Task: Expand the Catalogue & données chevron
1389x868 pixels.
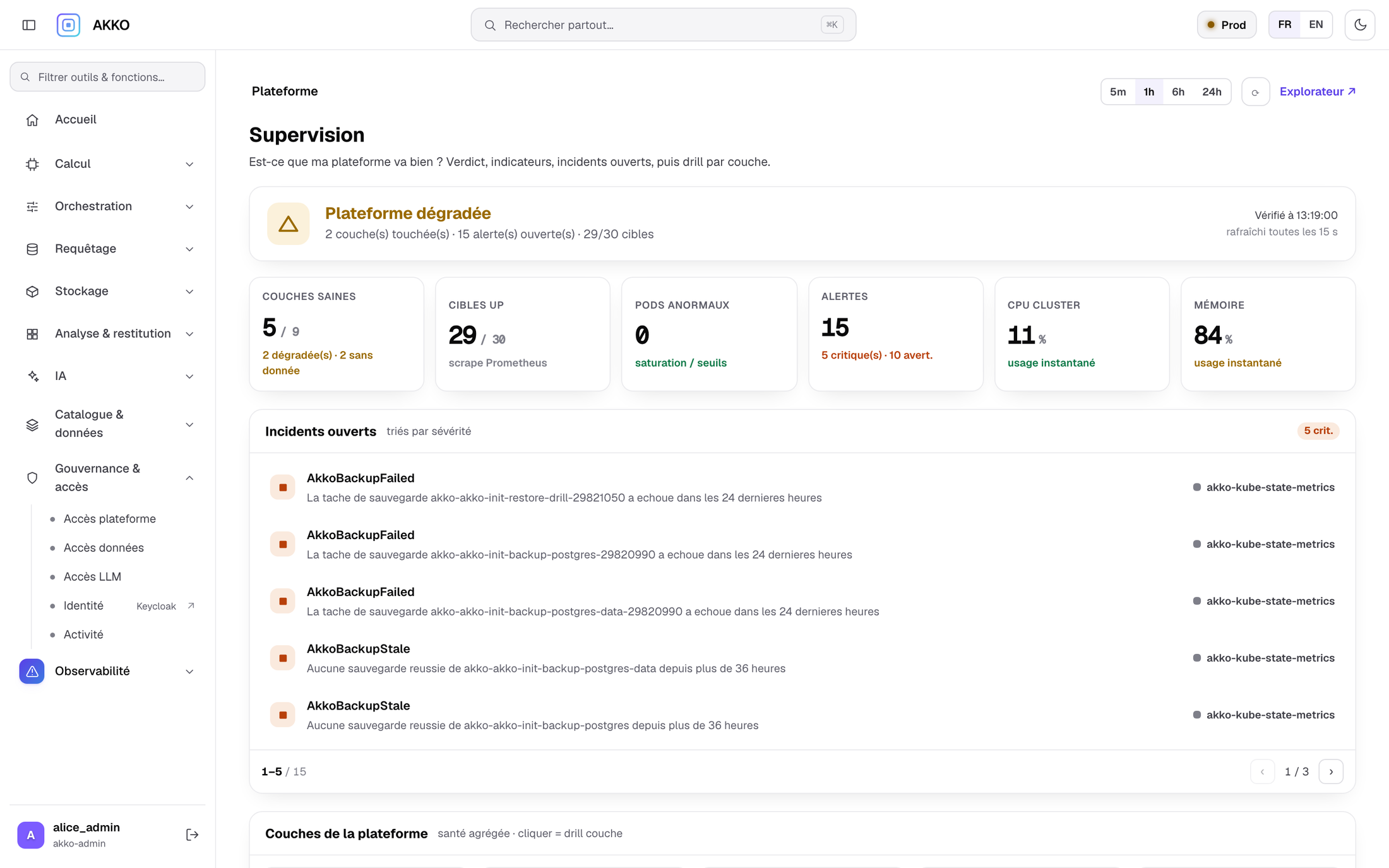Action: click(189, 424)
